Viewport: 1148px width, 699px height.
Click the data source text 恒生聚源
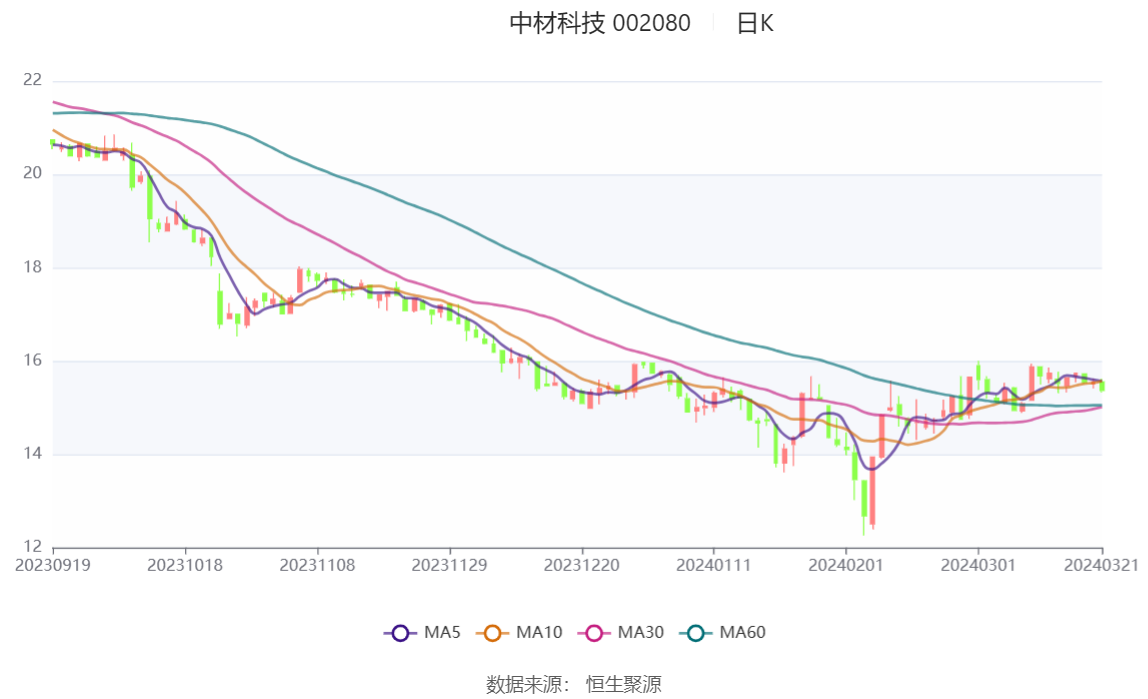click(624, 684)
